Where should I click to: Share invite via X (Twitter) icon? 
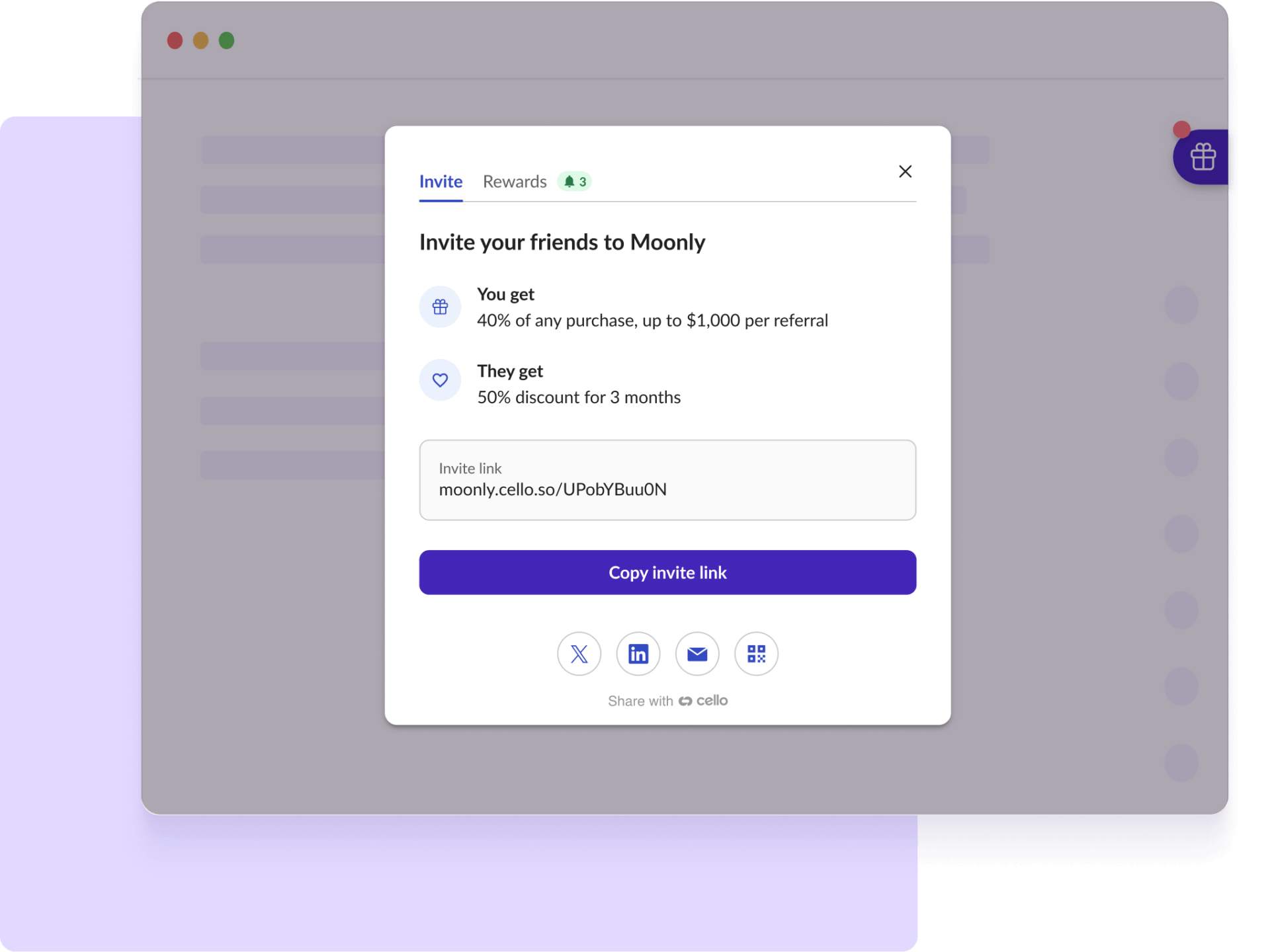[x=579, y=654]
